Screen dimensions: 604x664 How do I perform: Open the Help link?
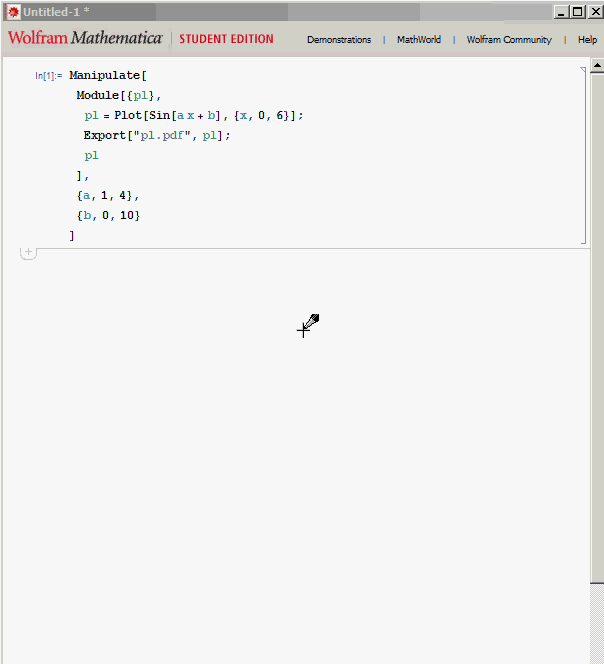[587, 39]
